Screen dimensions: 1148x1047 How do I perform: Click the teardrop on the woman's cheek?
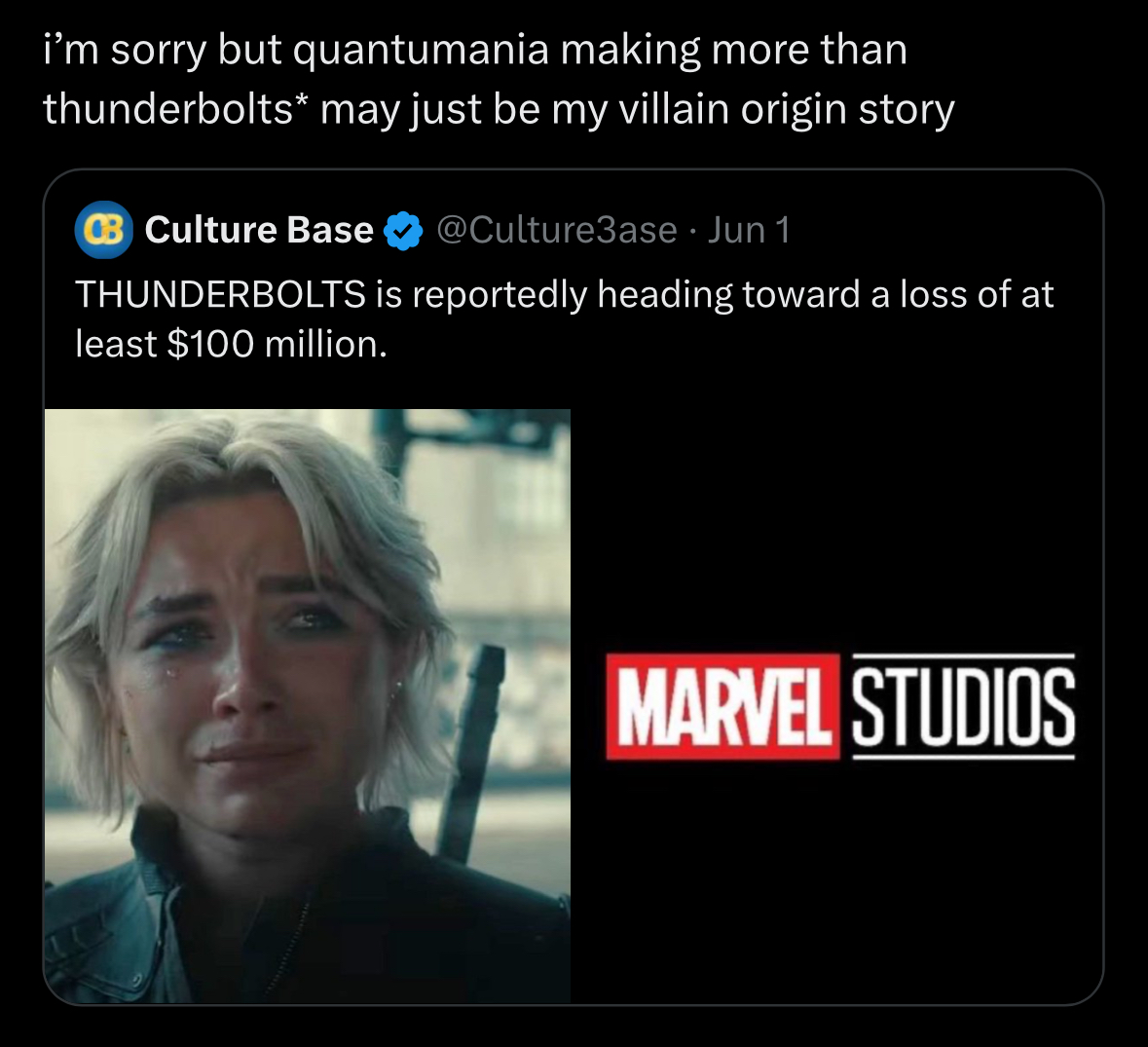tap(172, 670)
